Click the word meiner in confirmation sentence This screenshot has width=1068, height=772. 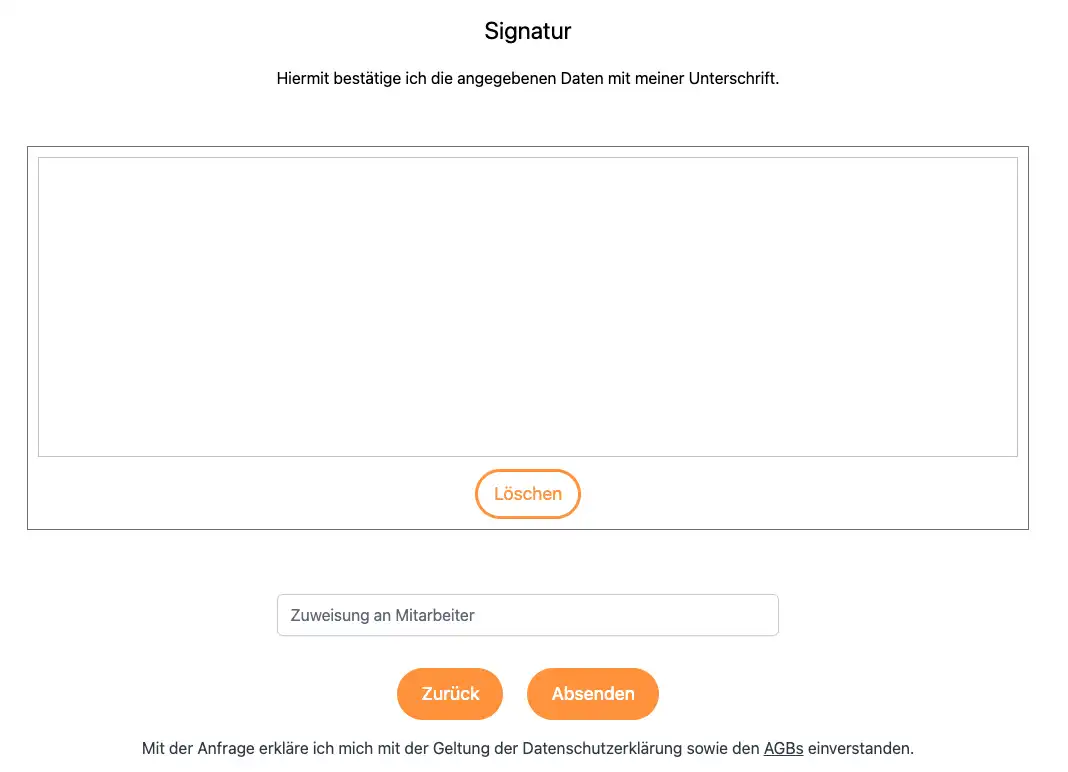(x=661, y=78)
